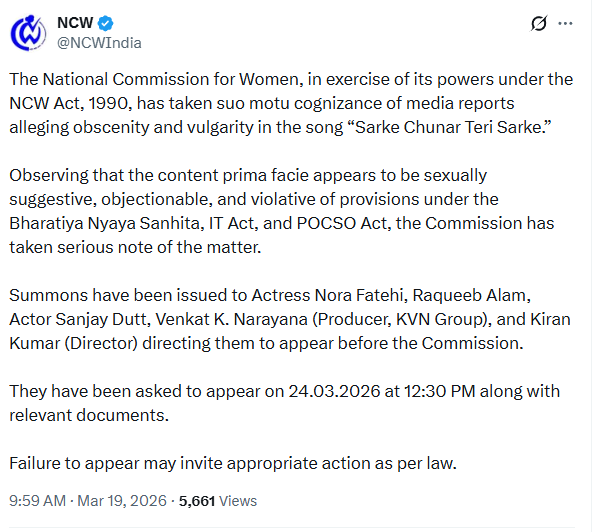The height and width of the screenshot is (532, 602).
Task: Click the paragraph starting "The National Commission"
Action: 290,103
